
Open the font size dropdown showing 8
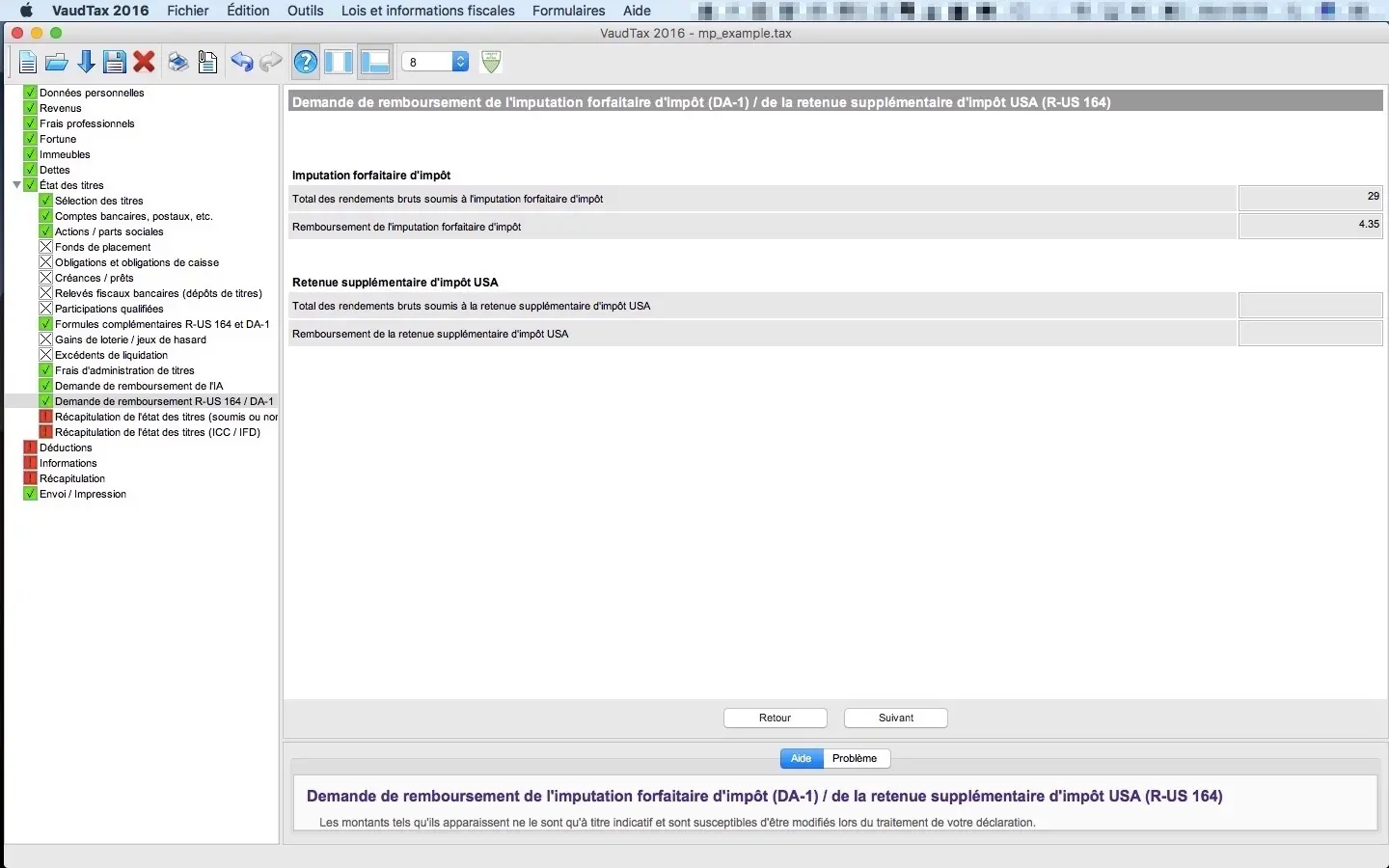click(435, 62)
